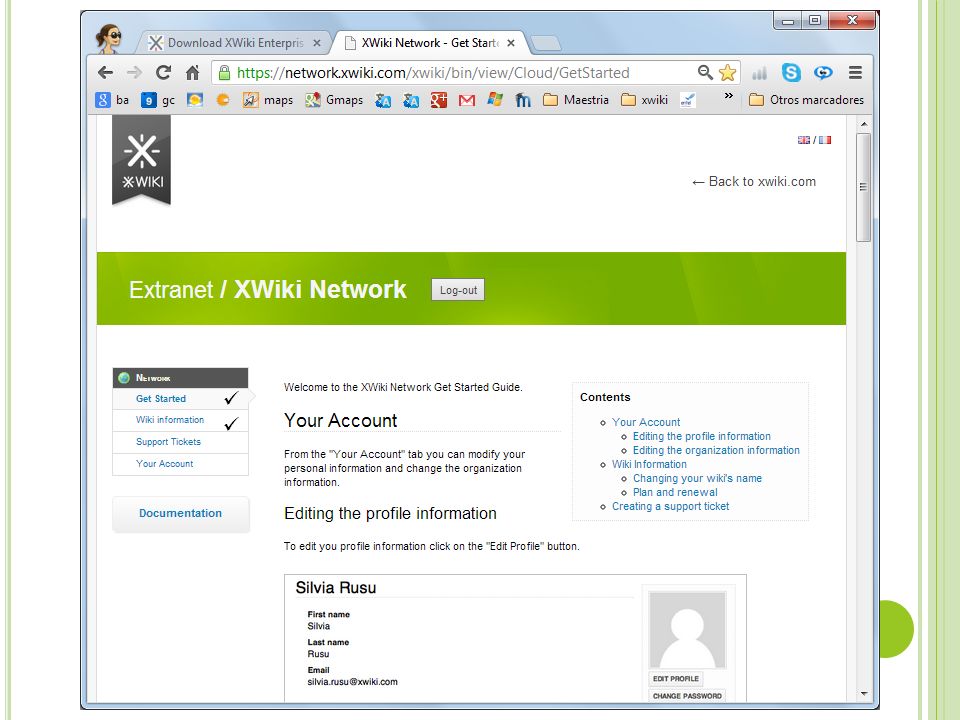The width and height of the screenshot is (960, 720).
Task: Click the vertical scrollbar thumb
Action: click(863, 187)
